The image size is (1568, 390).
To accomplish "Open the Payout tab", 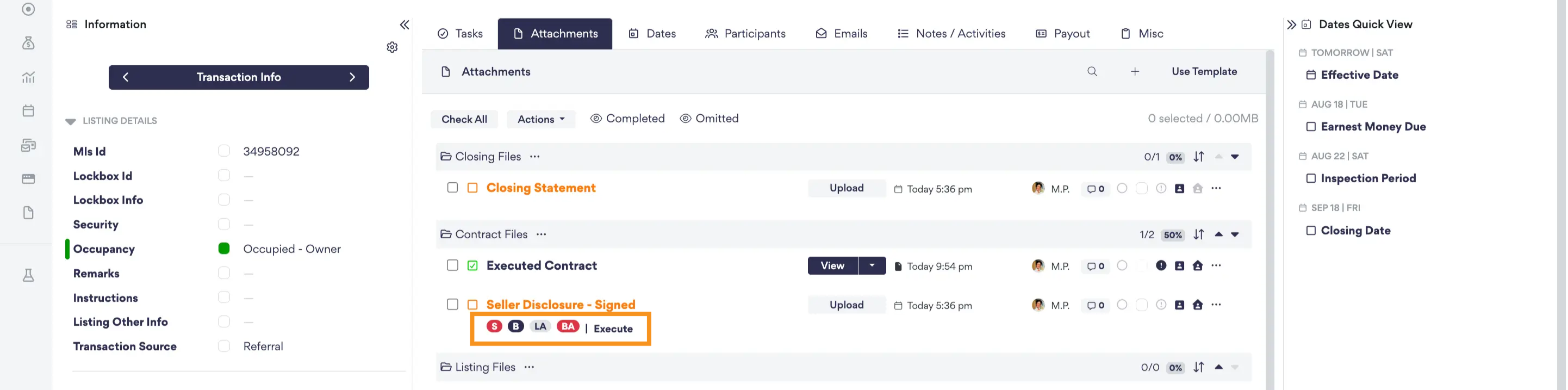I will (x=1062, y=34).
